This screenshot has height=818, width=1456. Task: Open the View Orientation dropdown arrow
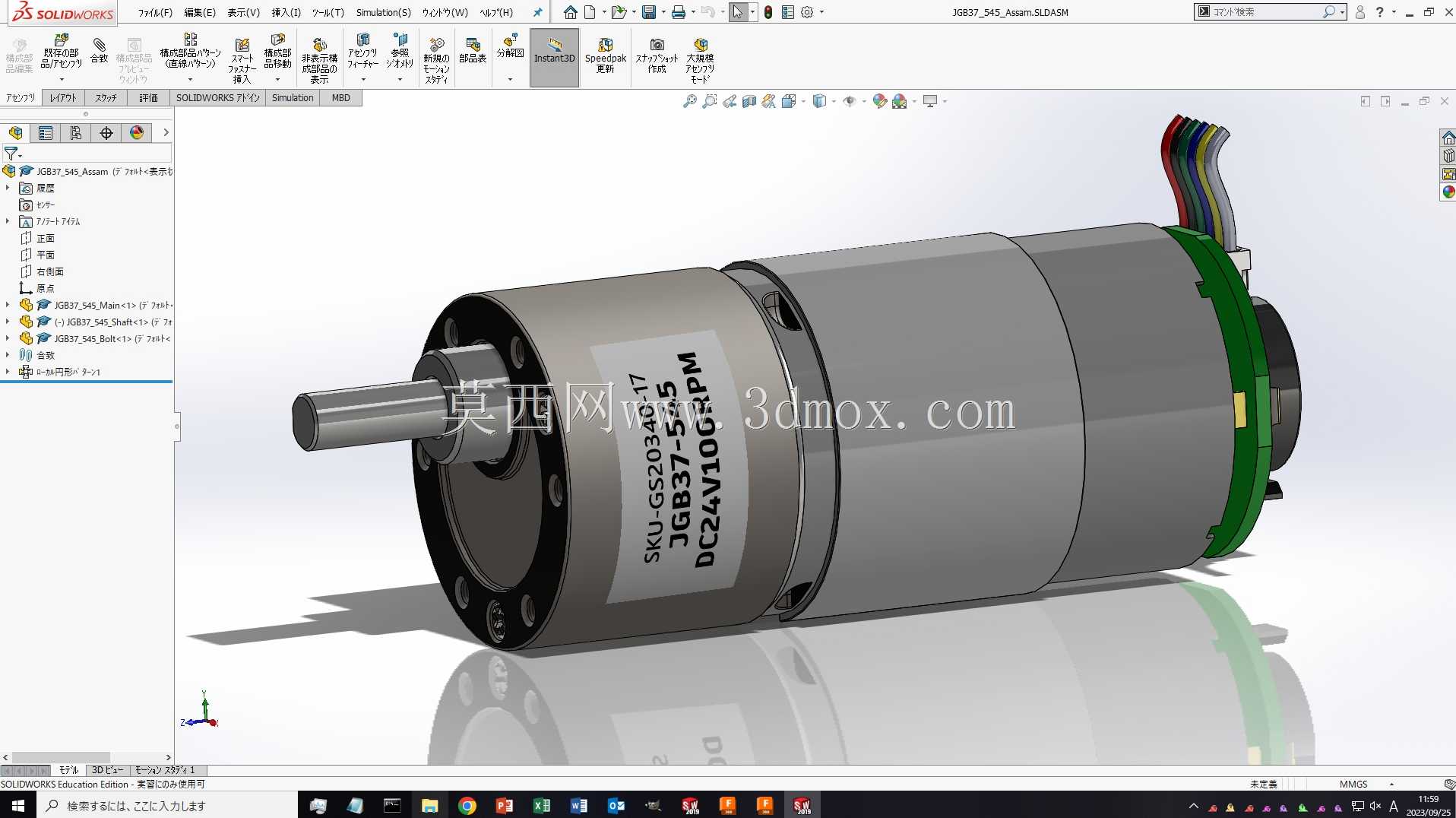coord(803,101)
